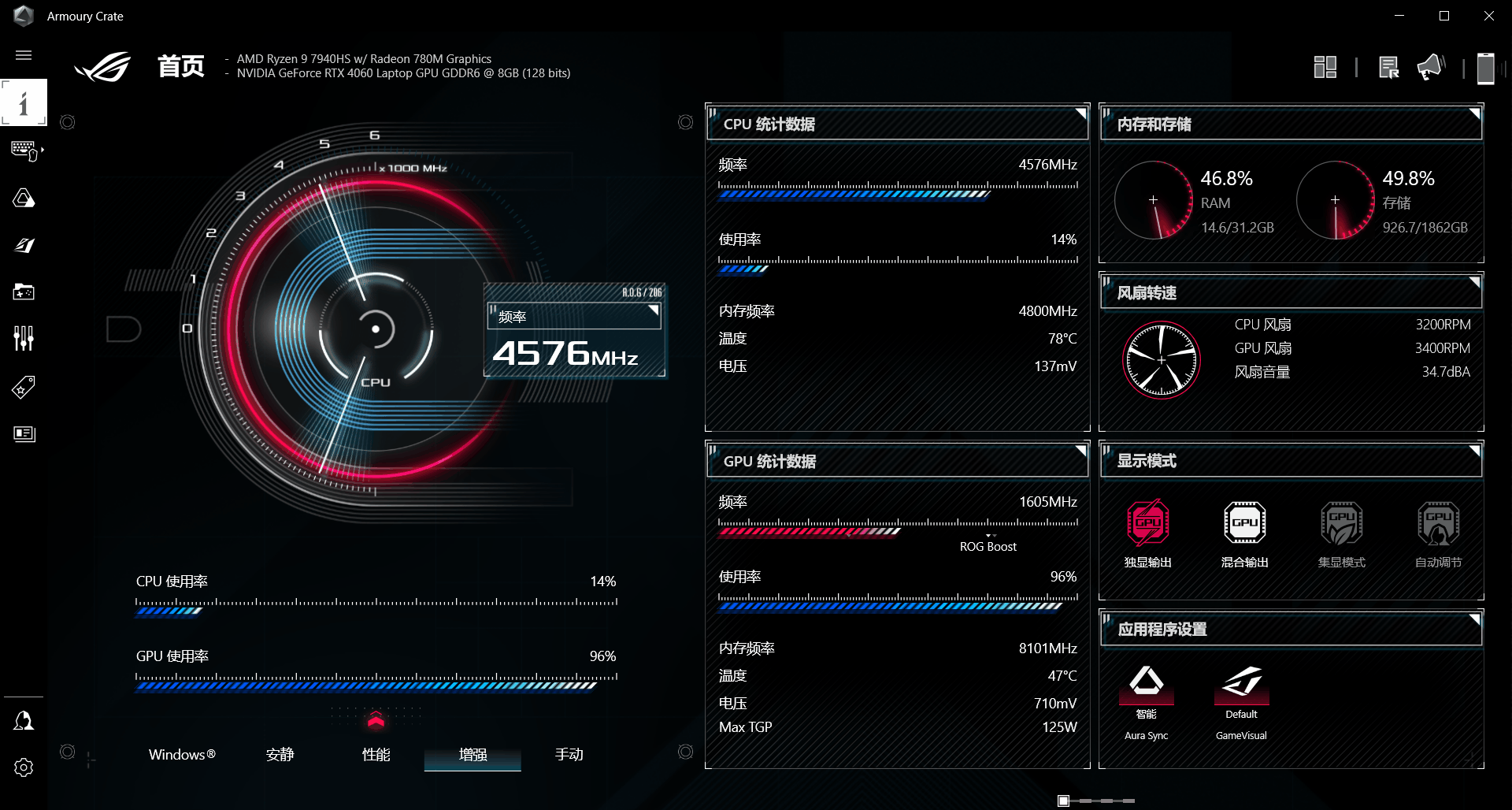Open the announcements megaphone icon
The image size is (1512, 810).
coord(1431,67)
